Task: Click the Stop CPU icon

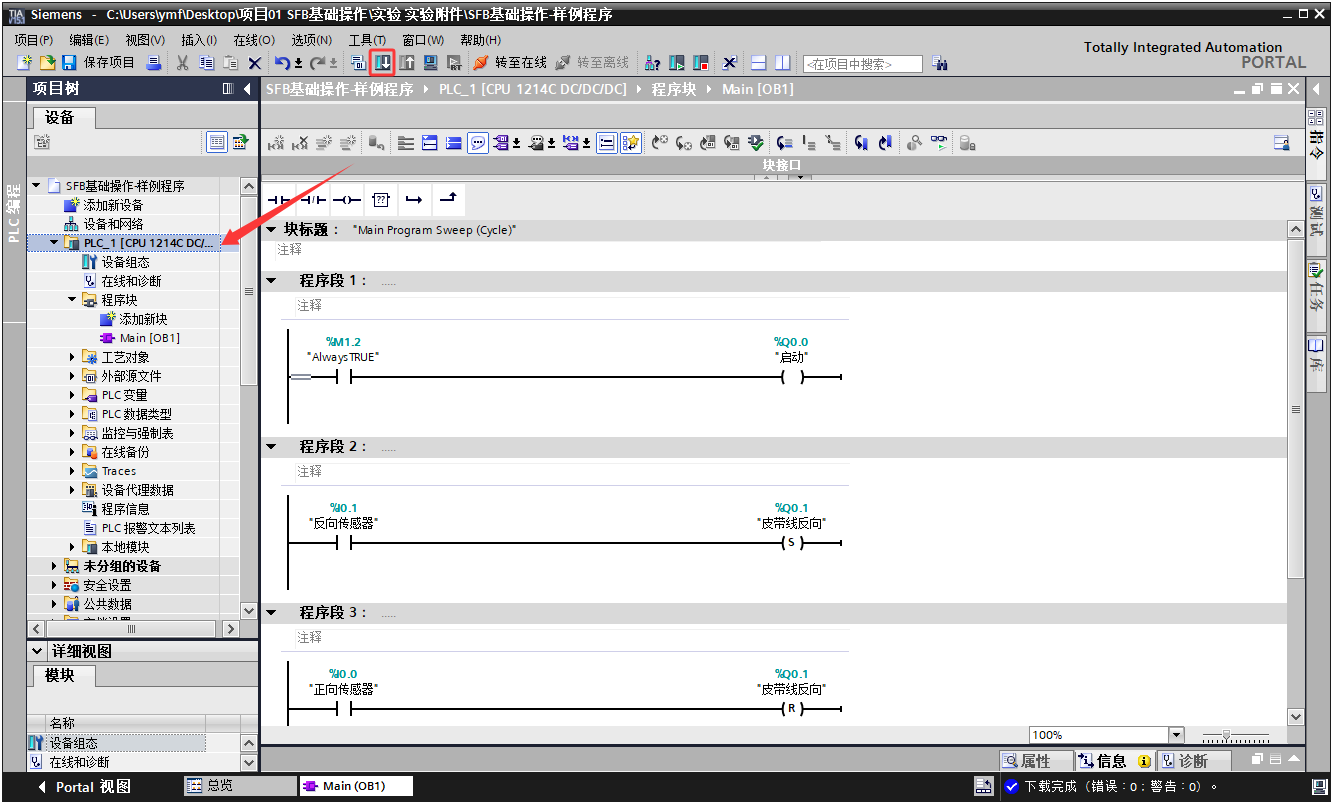Action: pos(701,63)
